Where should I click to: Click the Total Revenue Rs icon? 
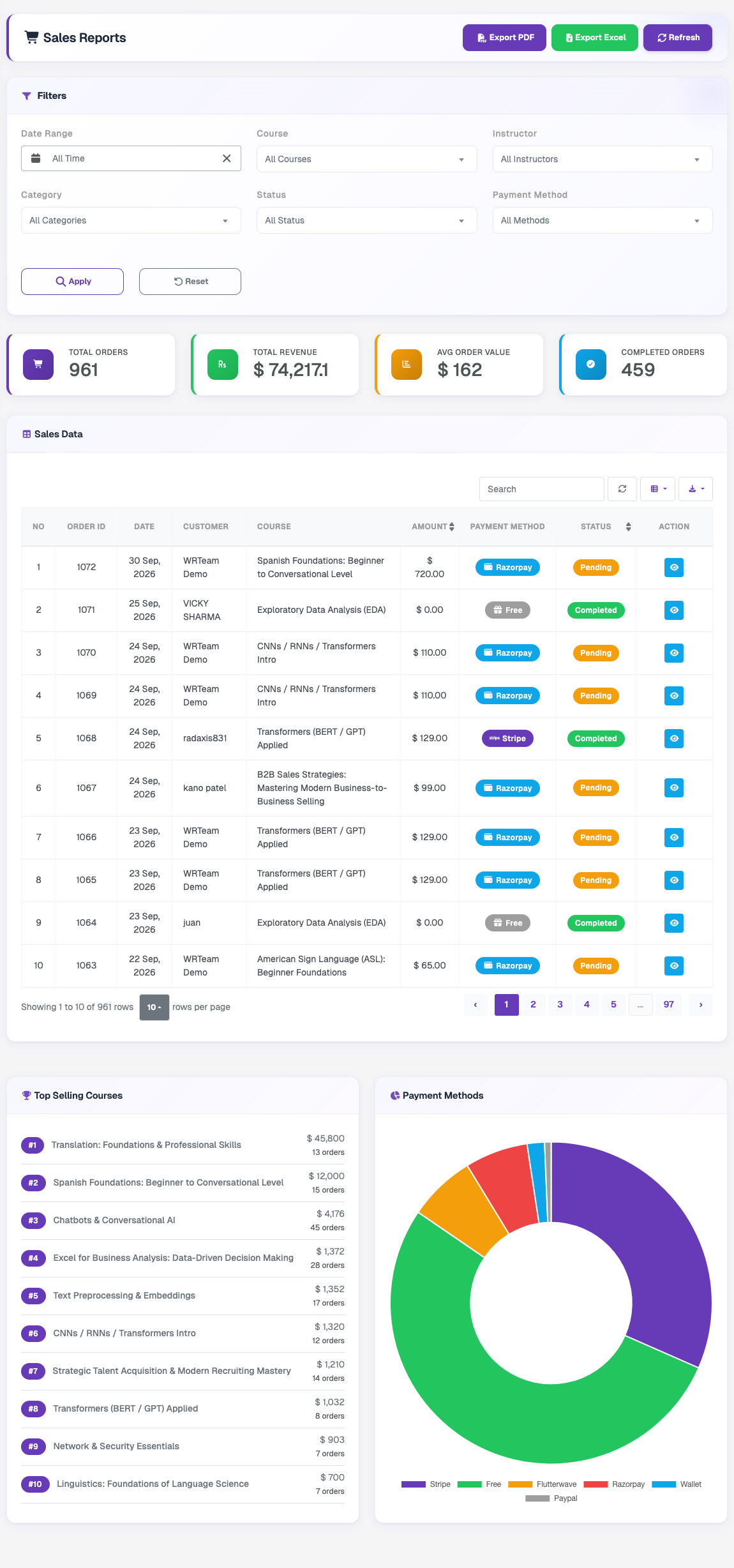pyautogui.click(x=223, y=365)
